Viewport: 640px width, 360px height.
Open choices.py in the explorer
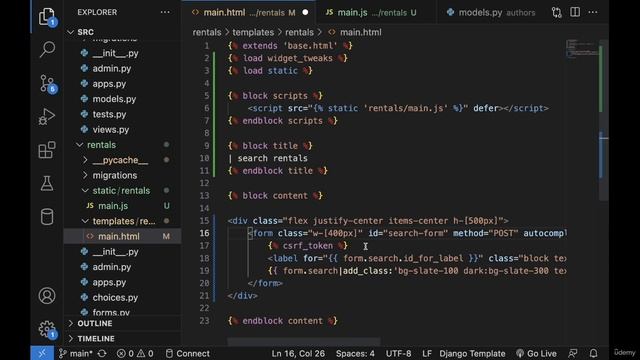tap(122, 298)
